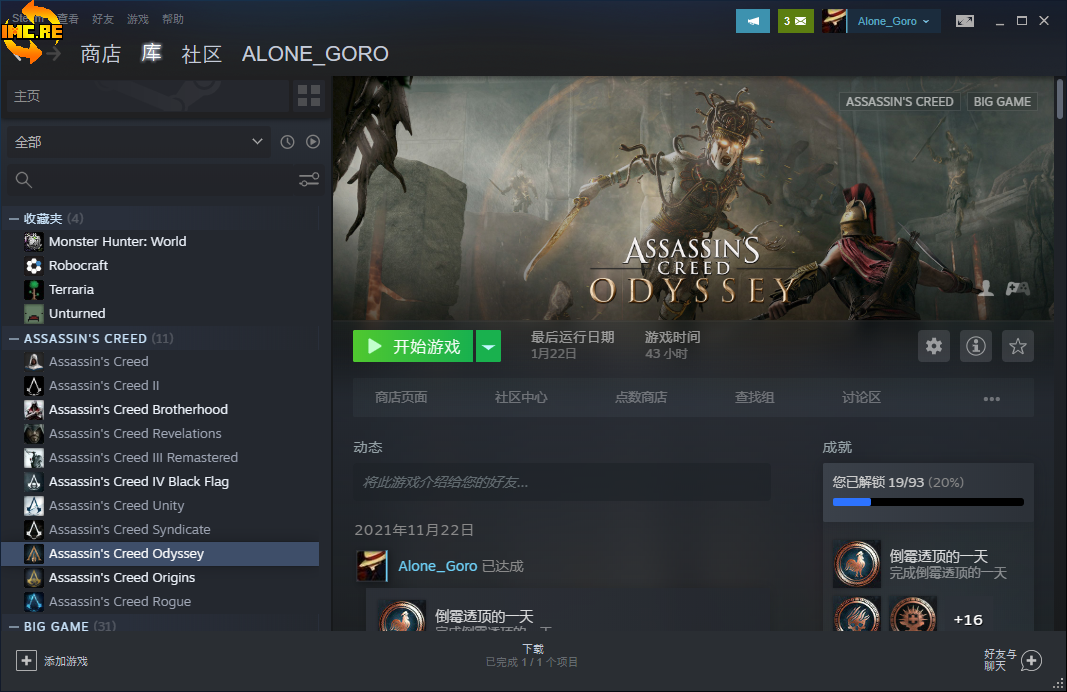Click the game settings gear icon
1067x692 pixels.
[x=934, y=346]
